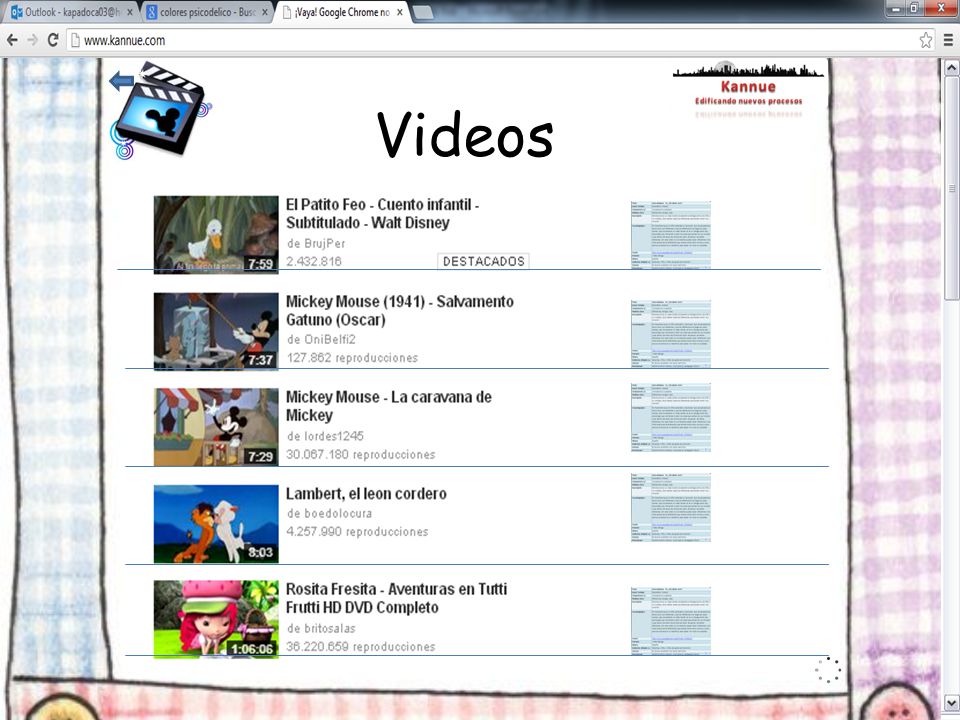Viewport: 960px width, 720px height.
Task: Reload the page with the refresh icon
Action: [x=53, y=40]
